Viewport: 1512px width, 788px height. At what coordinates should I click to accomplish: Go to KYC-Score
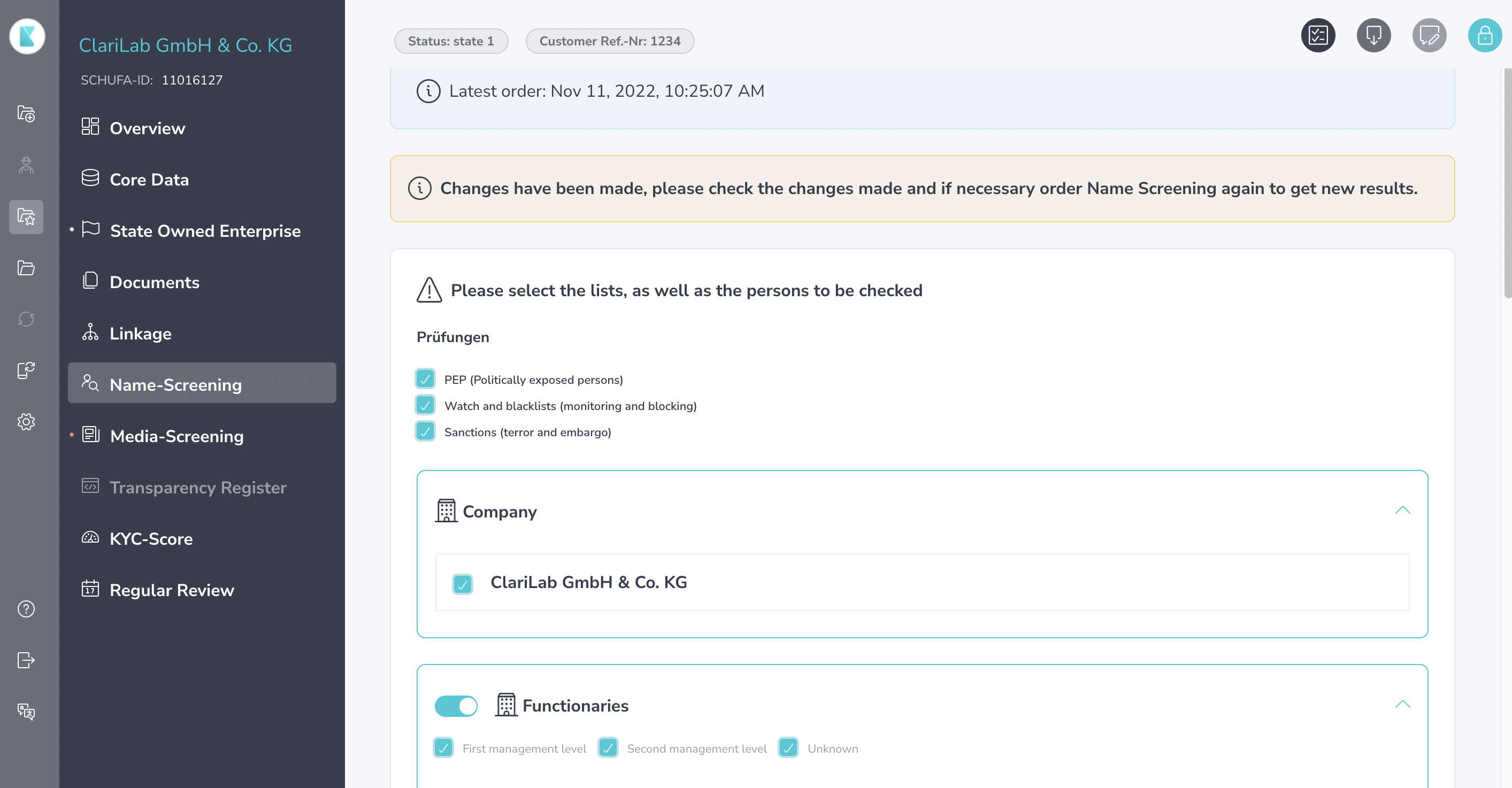point(202,539)
